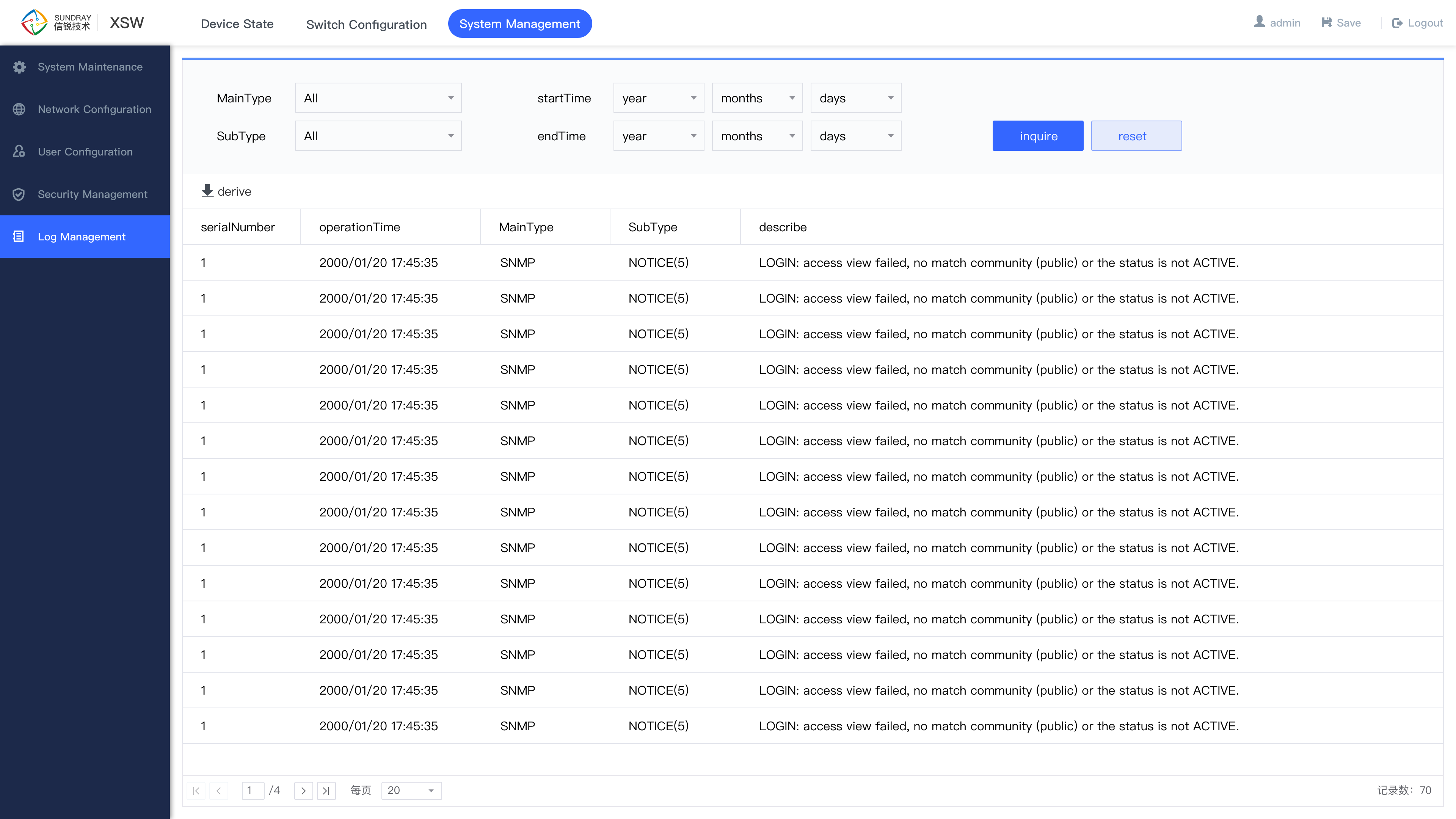Screen dimensions: 1456x819
Task: Open the startTime year dropdown
Action: [657, 98]
